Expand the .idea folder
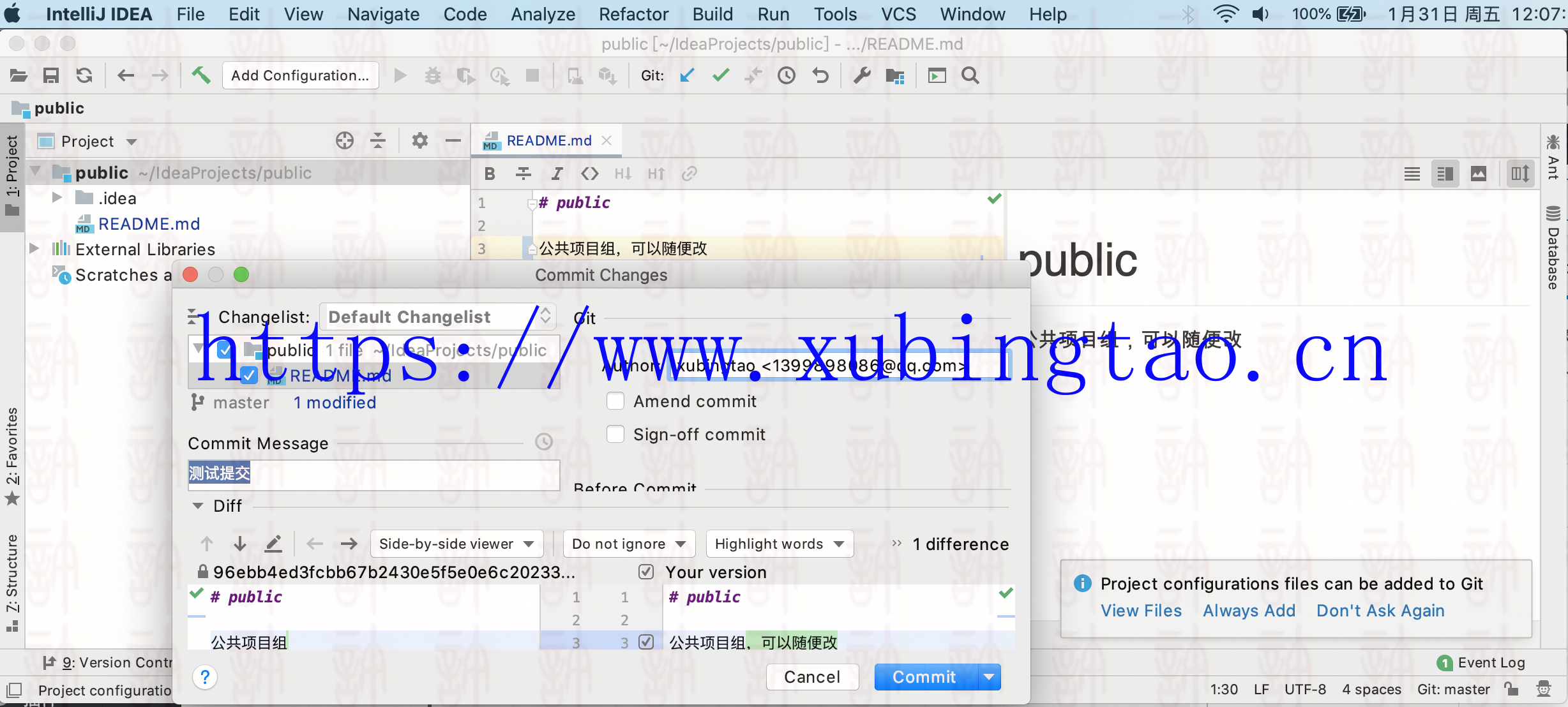Image resolution: width=1568 pixels, height=707 pixels. [x=57, y=198]
